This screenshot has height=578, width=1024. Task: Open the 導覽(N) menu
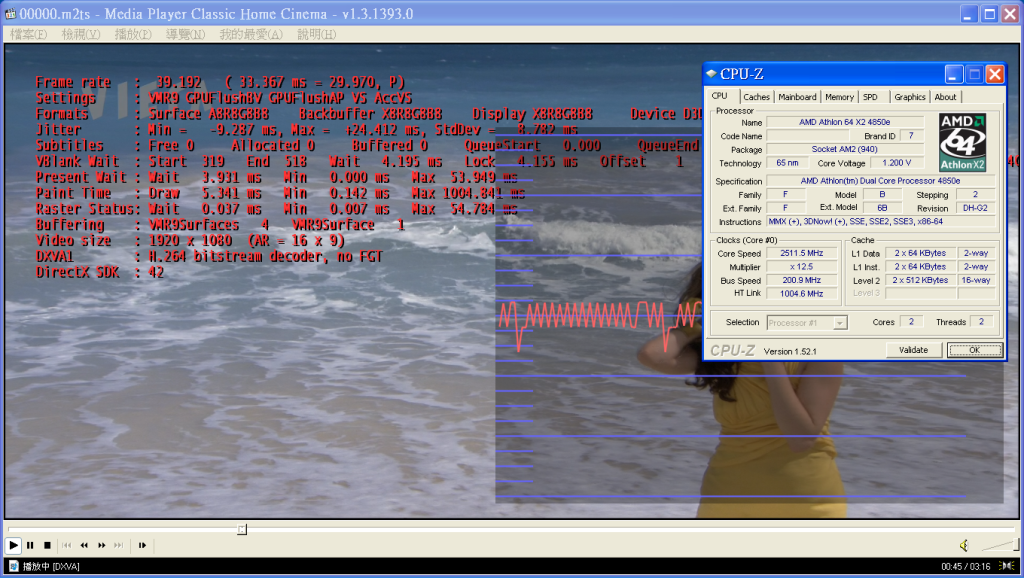185,34
